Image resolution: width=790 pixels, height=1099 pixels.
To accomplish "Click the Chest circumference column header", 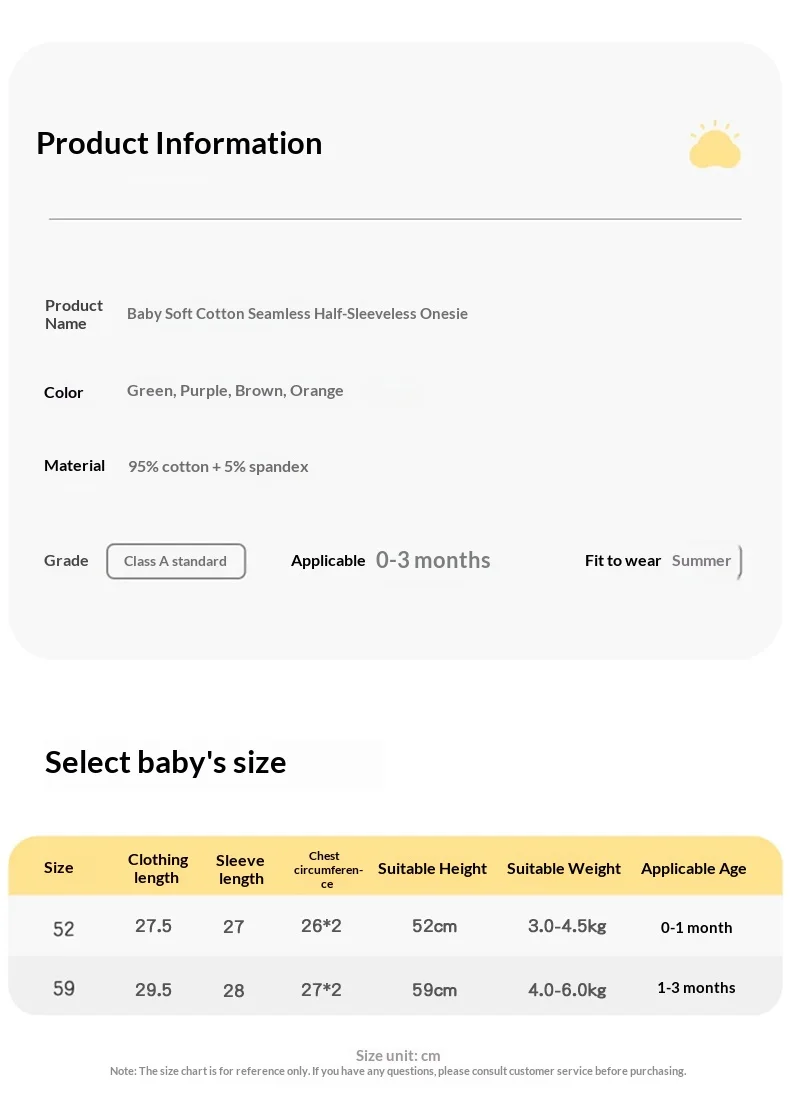I will (x=327, y=870).
